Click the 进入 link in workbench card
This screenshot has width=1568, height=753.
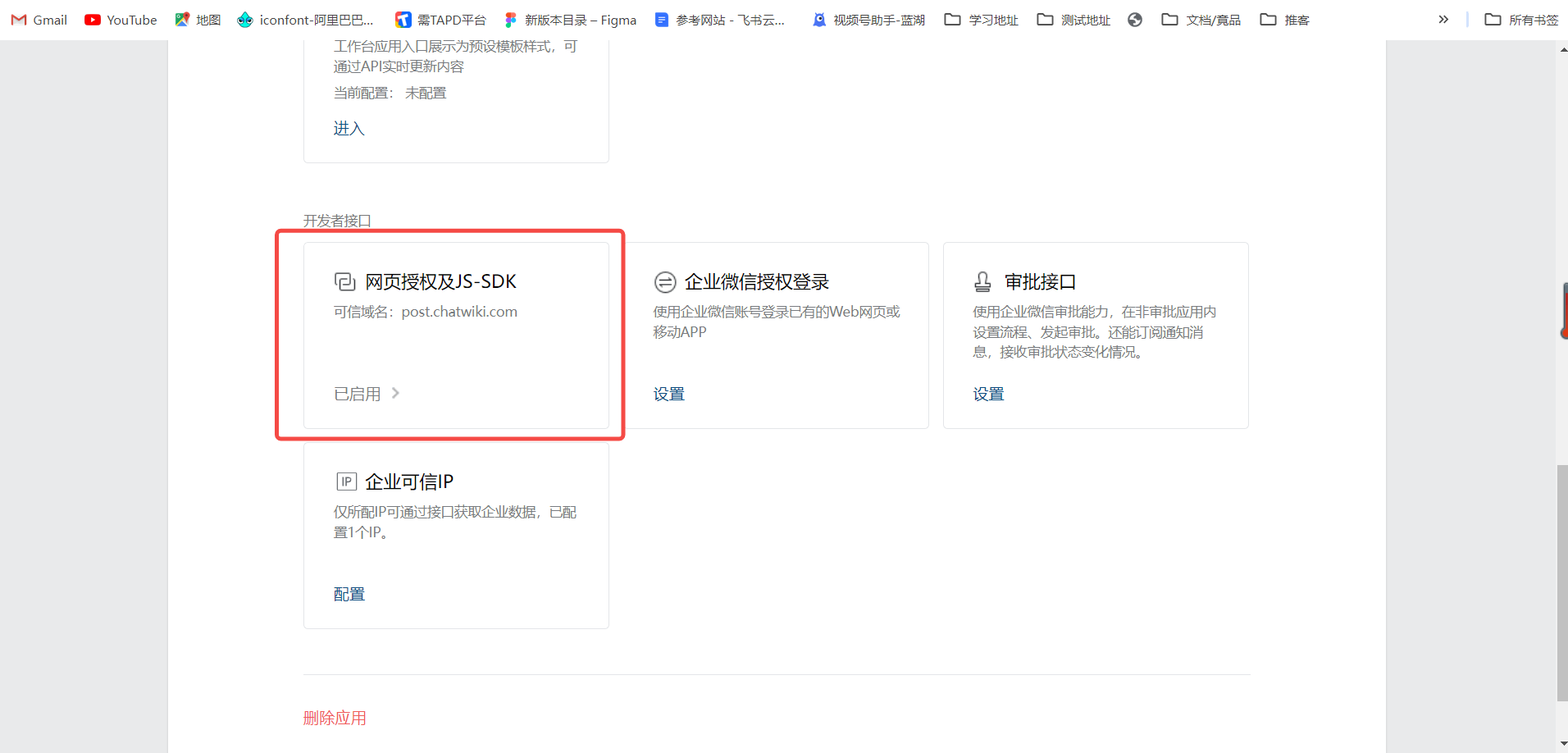tap(349, 128)
